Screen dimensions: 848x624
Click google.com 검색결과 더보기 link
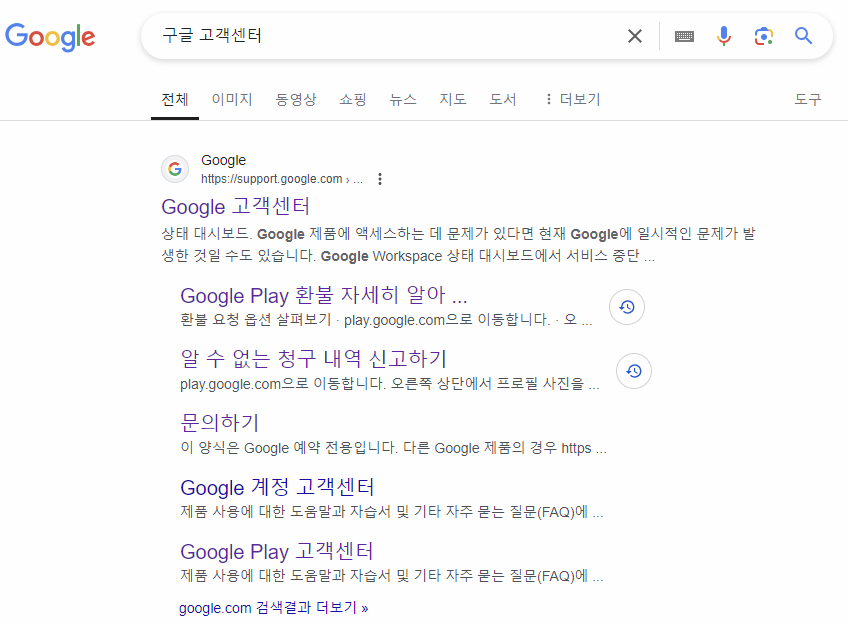click(274, 608)
